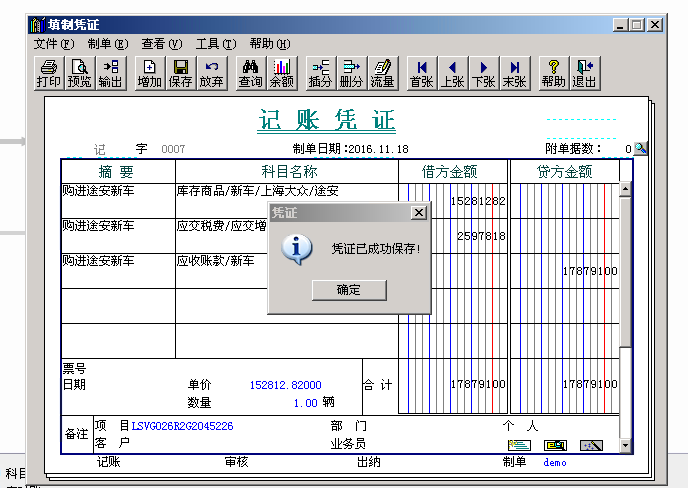Viewport: 688px width, 488px height.
Task: Open the 帮助(H) menu
Action: [270, 44]
